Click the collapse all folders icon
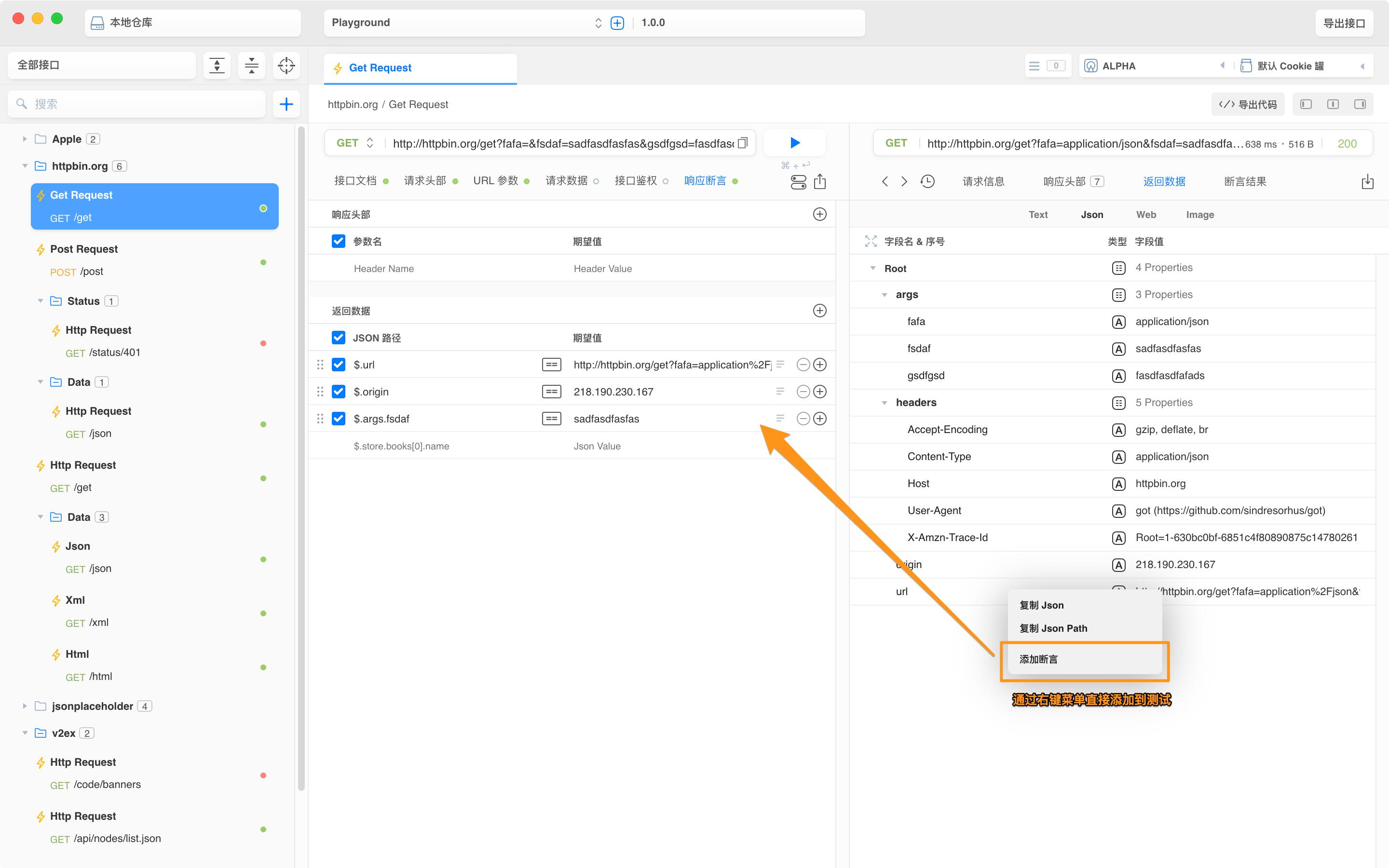 coord(251,66)
